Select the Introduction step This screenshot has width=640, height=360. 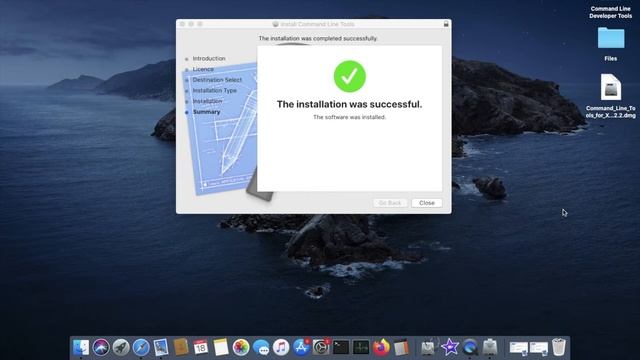[209, 58]
